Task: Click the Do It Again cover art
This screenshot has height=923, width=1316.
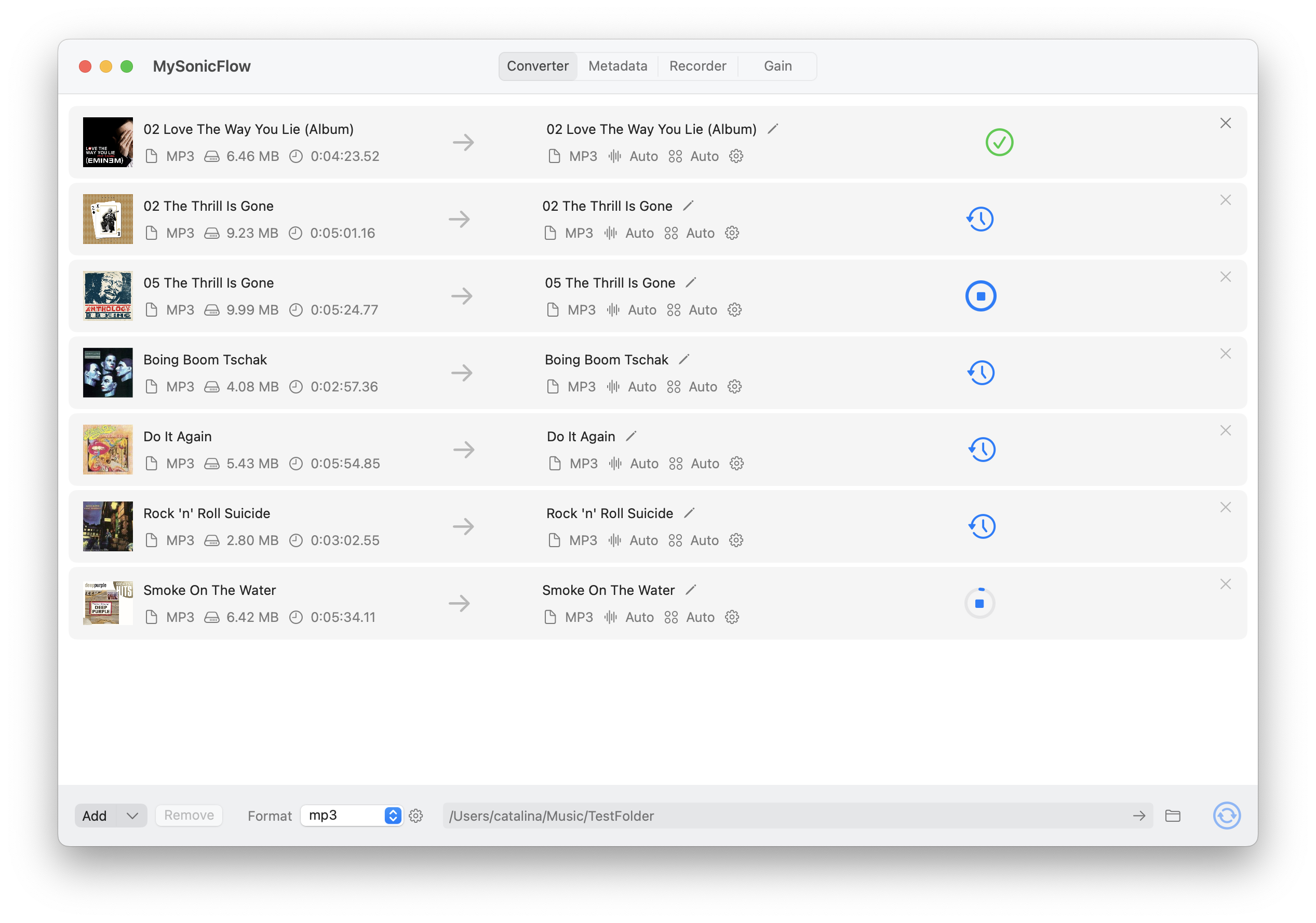Action: [x=108, y=449]
